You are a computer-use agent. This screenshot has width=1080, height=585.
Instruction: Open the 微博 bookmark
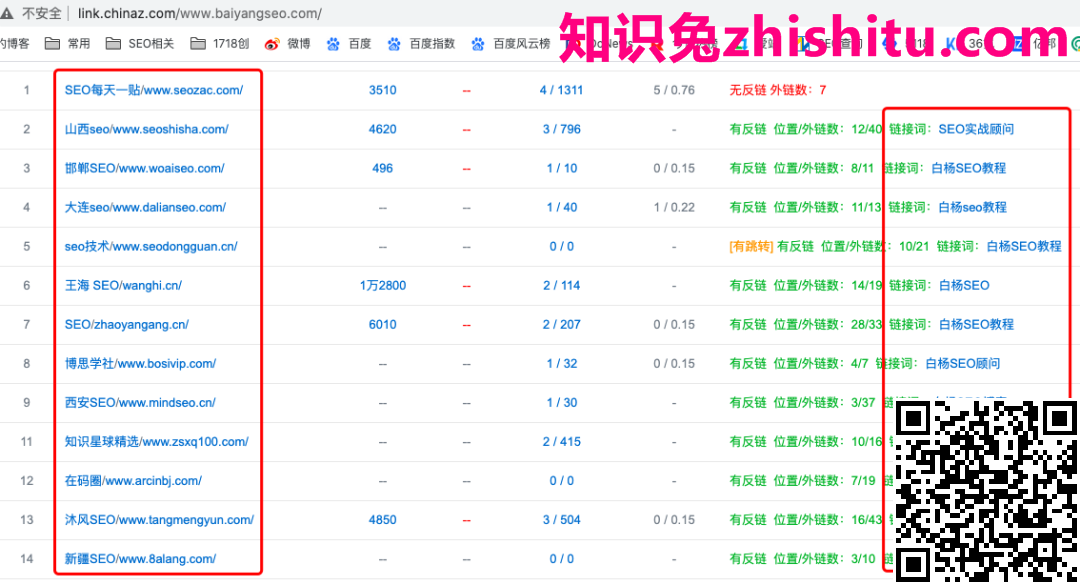(288, 43)
